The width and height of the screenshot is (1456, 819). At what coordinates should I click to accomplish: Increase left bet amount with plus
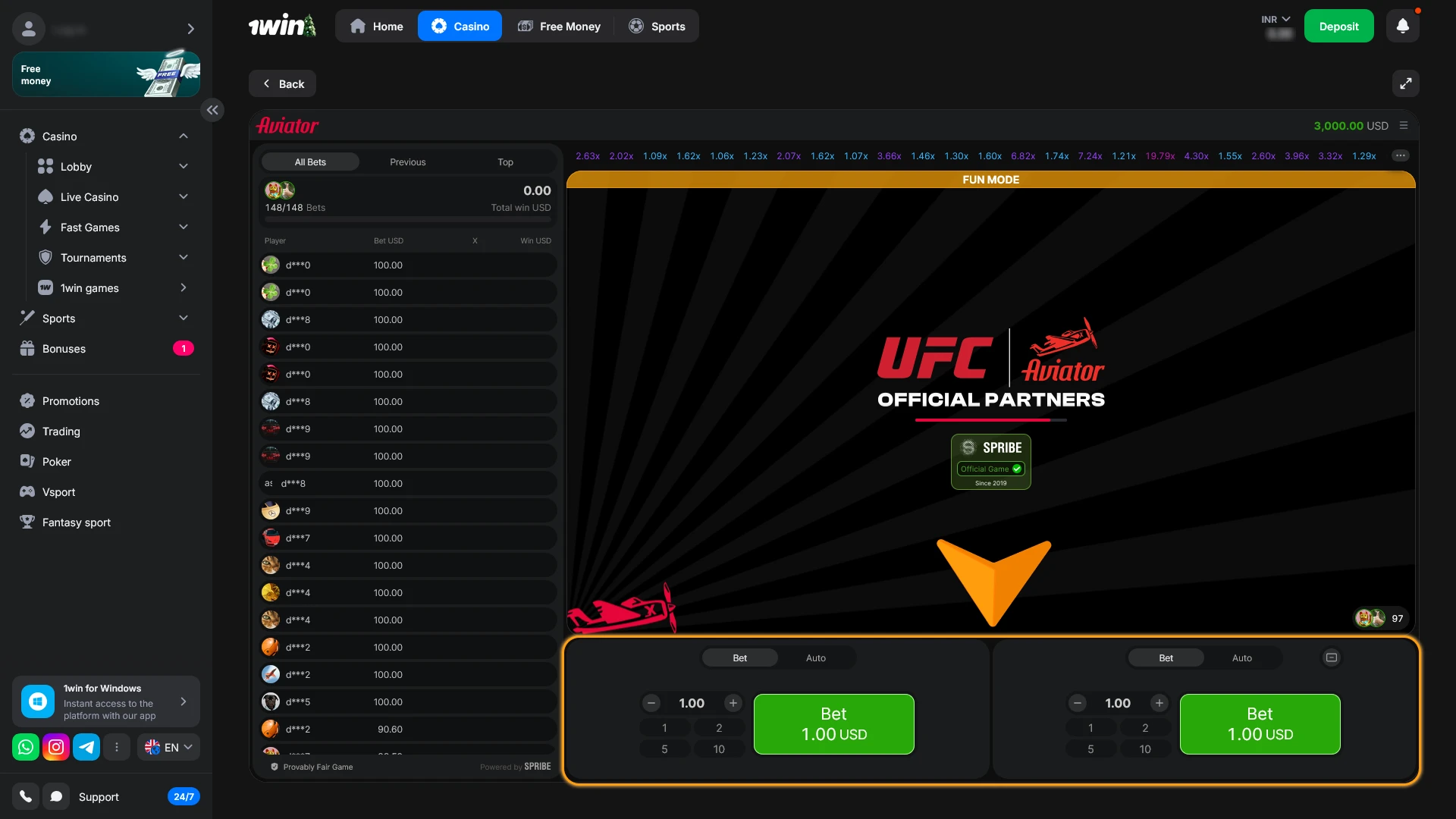click(733, 703)
